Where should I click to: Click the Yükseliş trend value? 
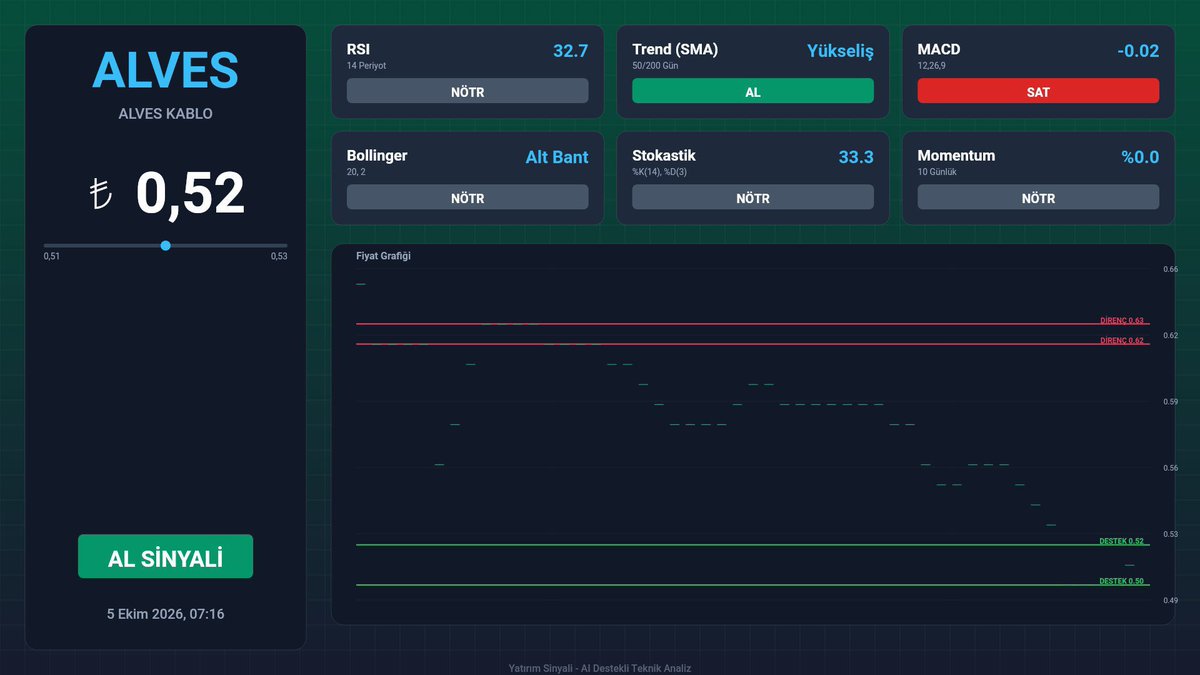coord(840,51)
